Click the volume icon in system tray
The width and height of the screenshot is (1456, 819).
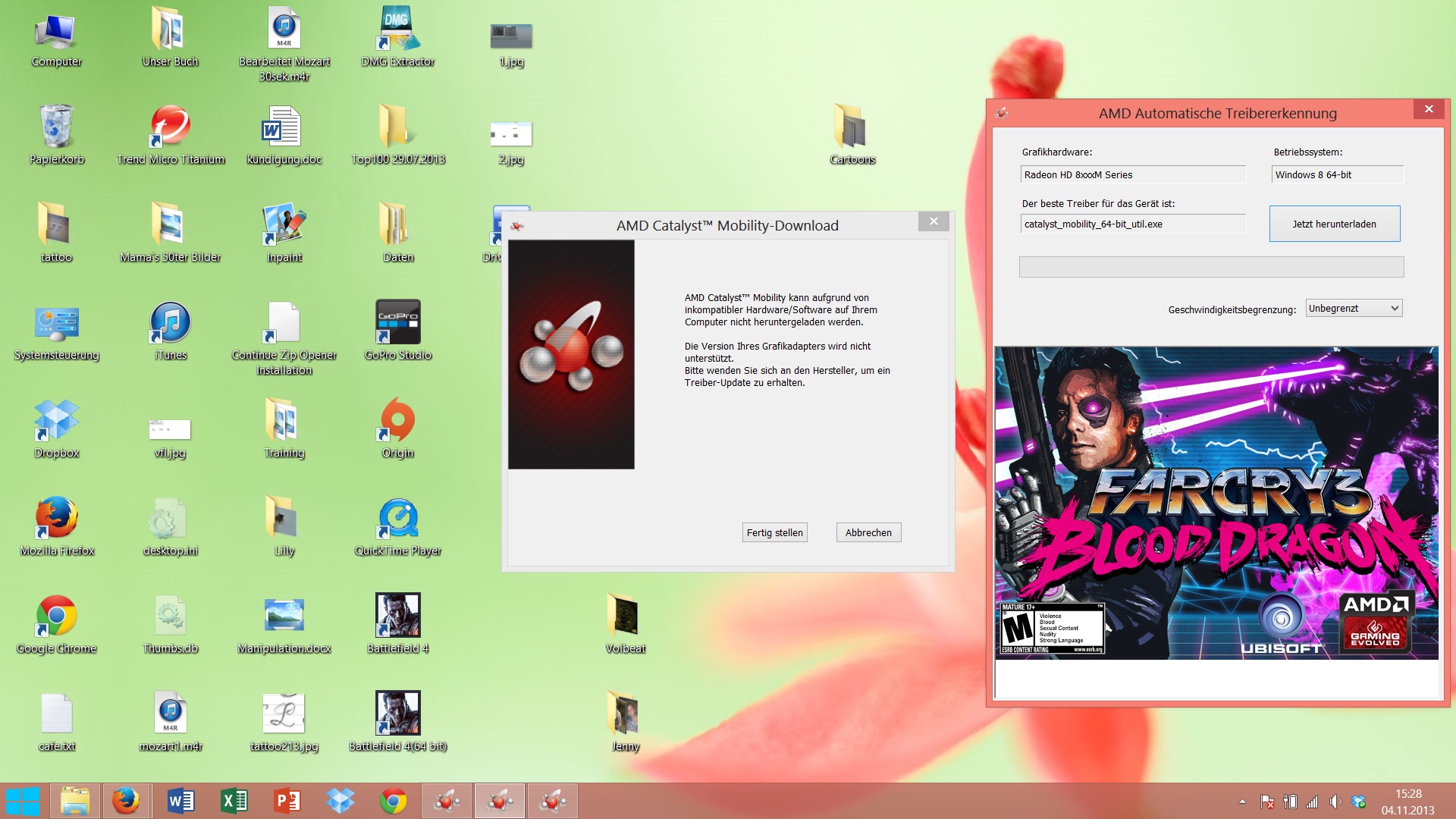click(1335, 802)
